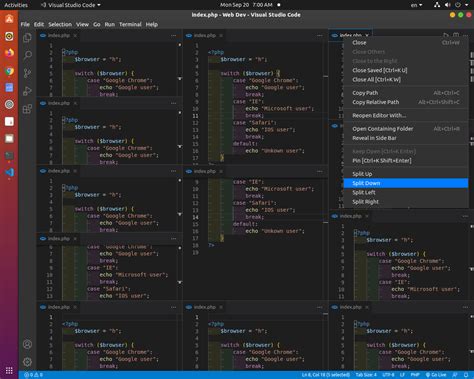Select the highlighted Split Down entry
Viewport: 474px width, 379px height.
[x=406, y=183]
